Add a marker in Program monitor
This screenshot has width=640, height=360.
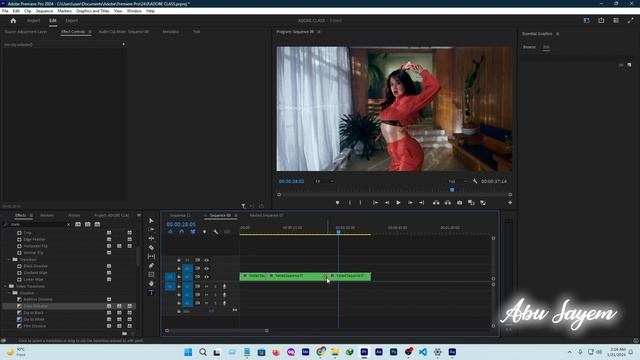tap(338, 202)
